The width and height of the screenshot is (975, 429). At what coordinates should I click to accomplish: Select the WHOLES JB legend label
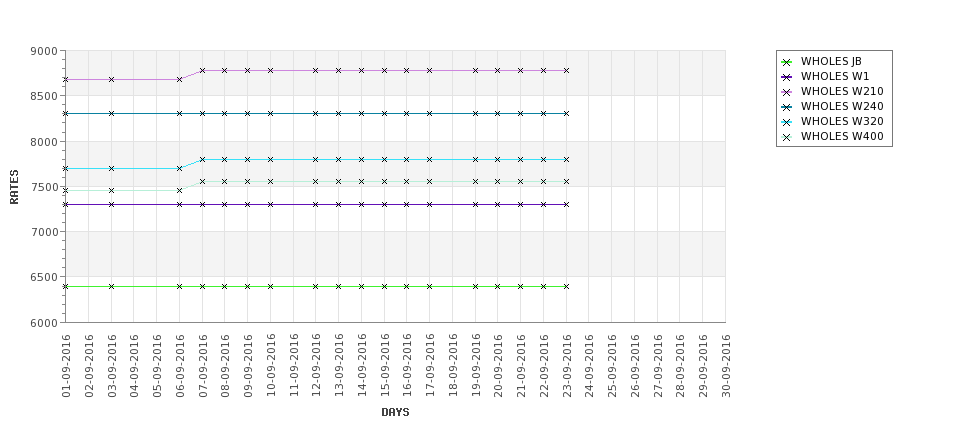(831, 62)
